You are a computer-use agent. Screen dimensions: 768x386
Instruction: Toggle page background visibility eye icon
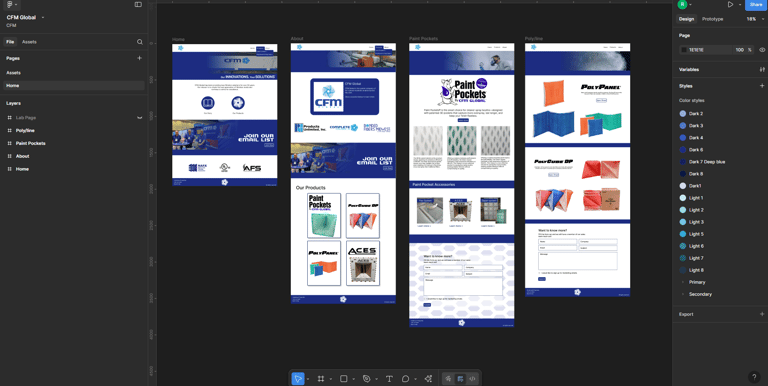[762, 50]
